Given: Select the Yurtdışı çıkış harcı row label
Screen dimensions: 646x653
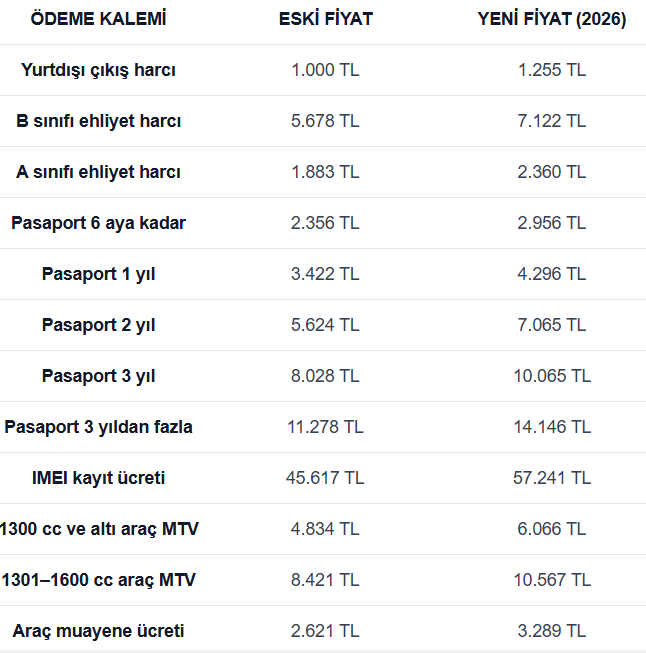Looking at the screenshot, I should 98,70.
